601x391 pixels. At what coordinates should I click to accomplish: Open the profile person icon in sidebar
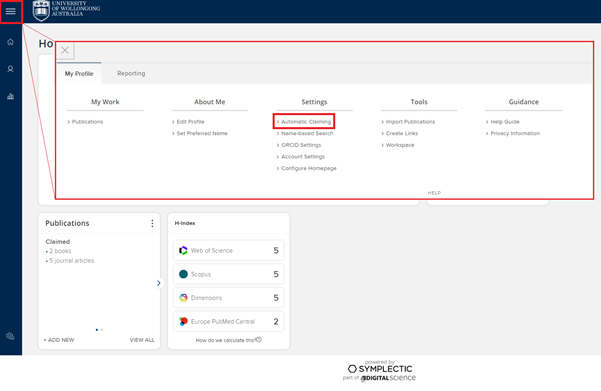10,69
